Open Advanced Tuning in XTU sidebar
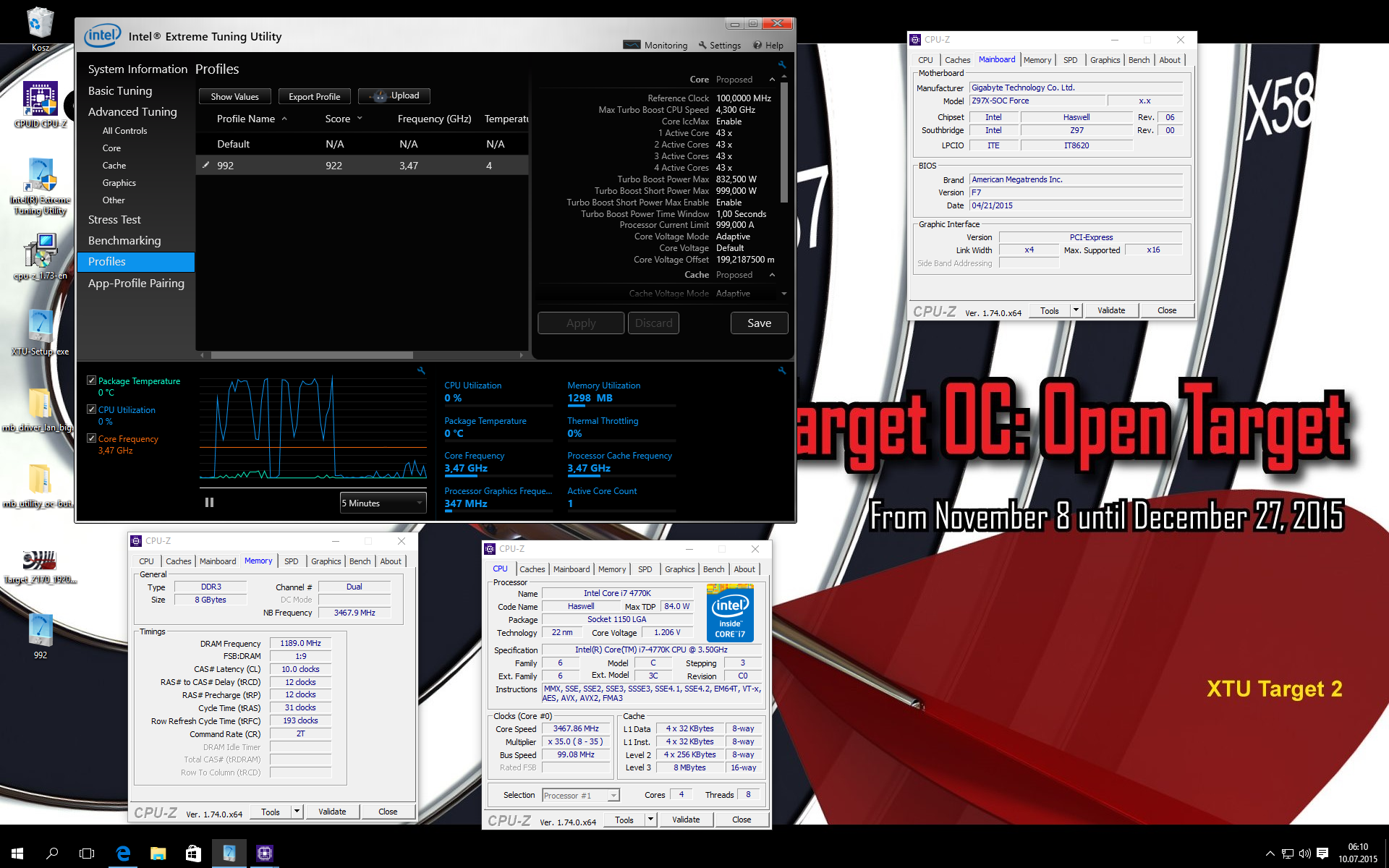 132,111
